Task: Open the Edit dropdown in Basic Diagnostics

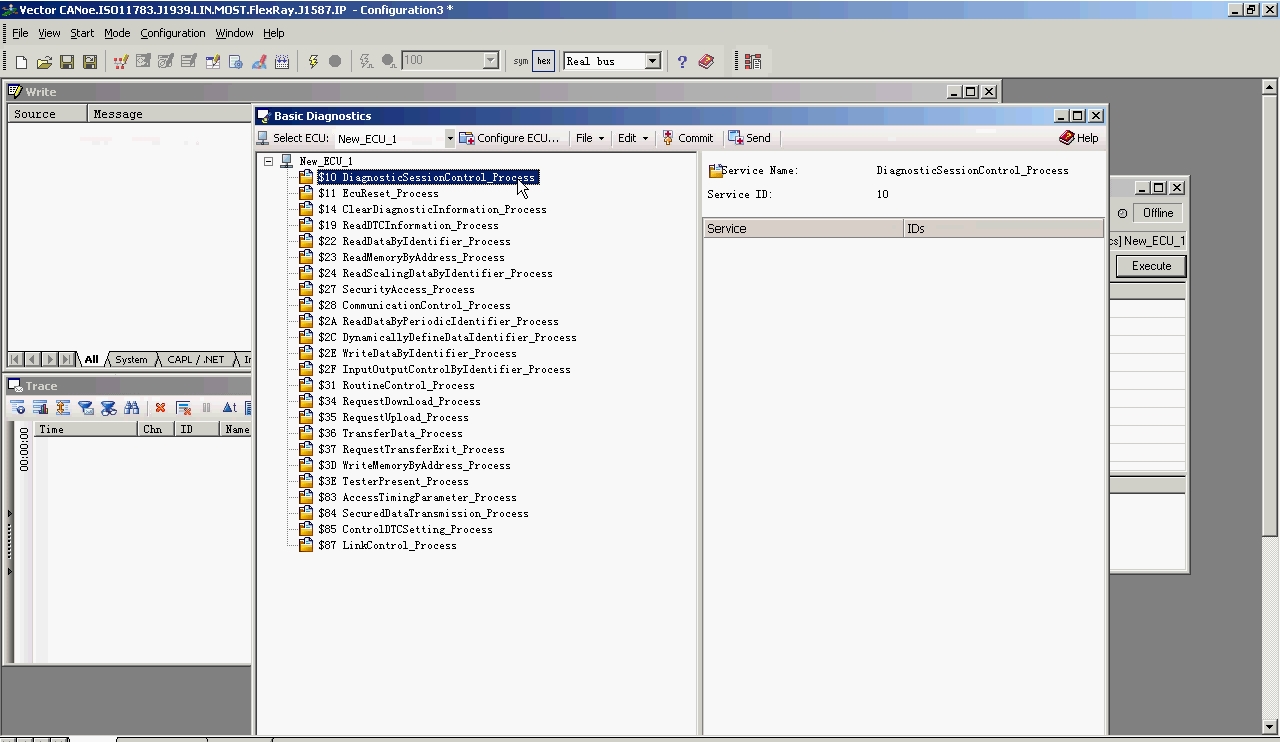Action: point(632,138)
